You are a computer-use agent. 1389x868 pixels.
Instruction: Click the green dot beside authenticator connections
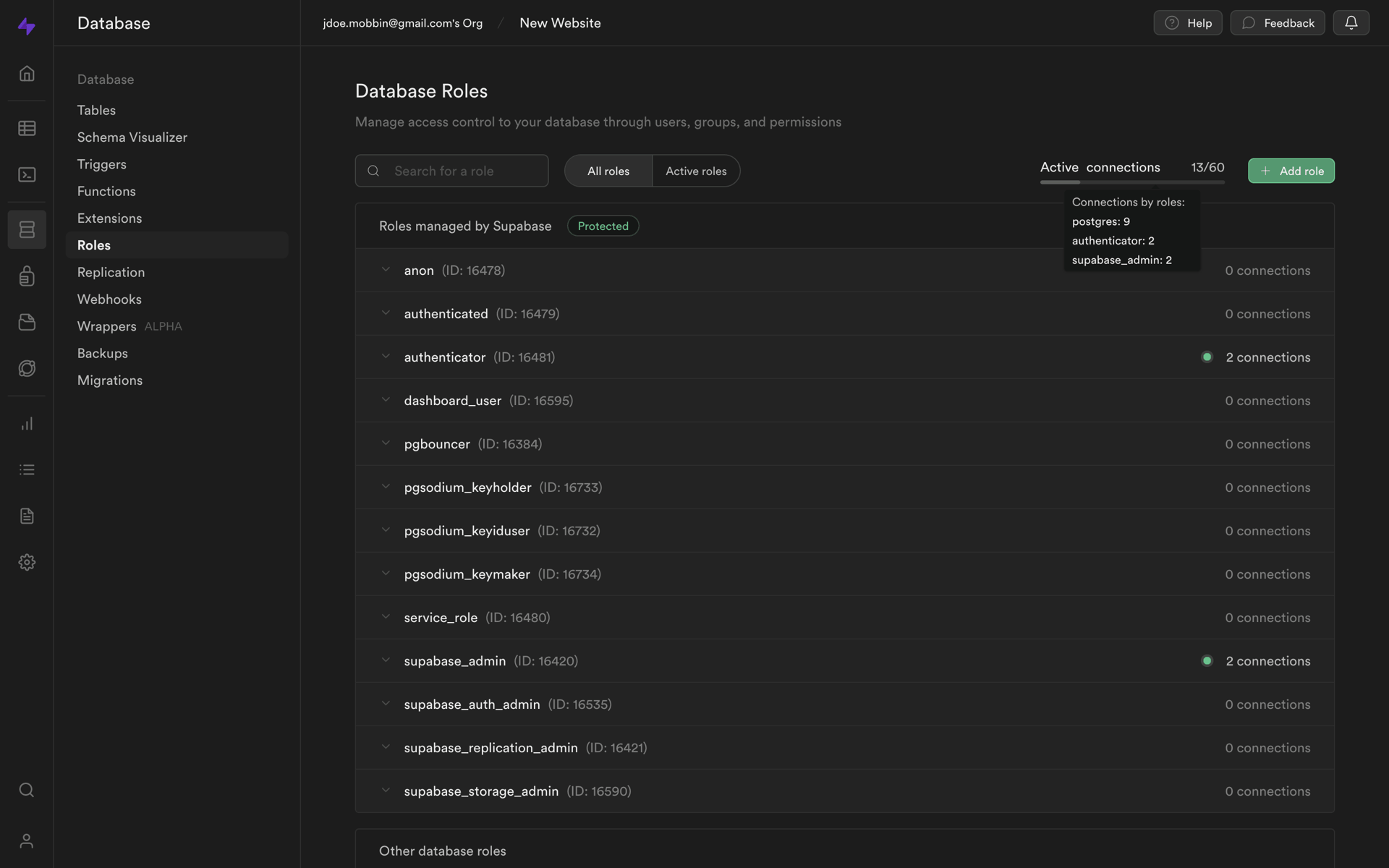point(1207,357)
